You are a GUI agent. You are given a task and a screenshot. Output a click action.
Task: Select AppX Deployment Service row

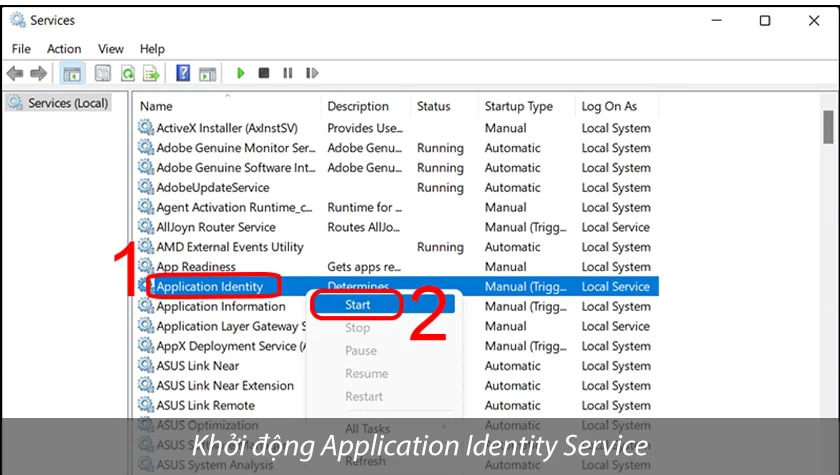point(231,346)
